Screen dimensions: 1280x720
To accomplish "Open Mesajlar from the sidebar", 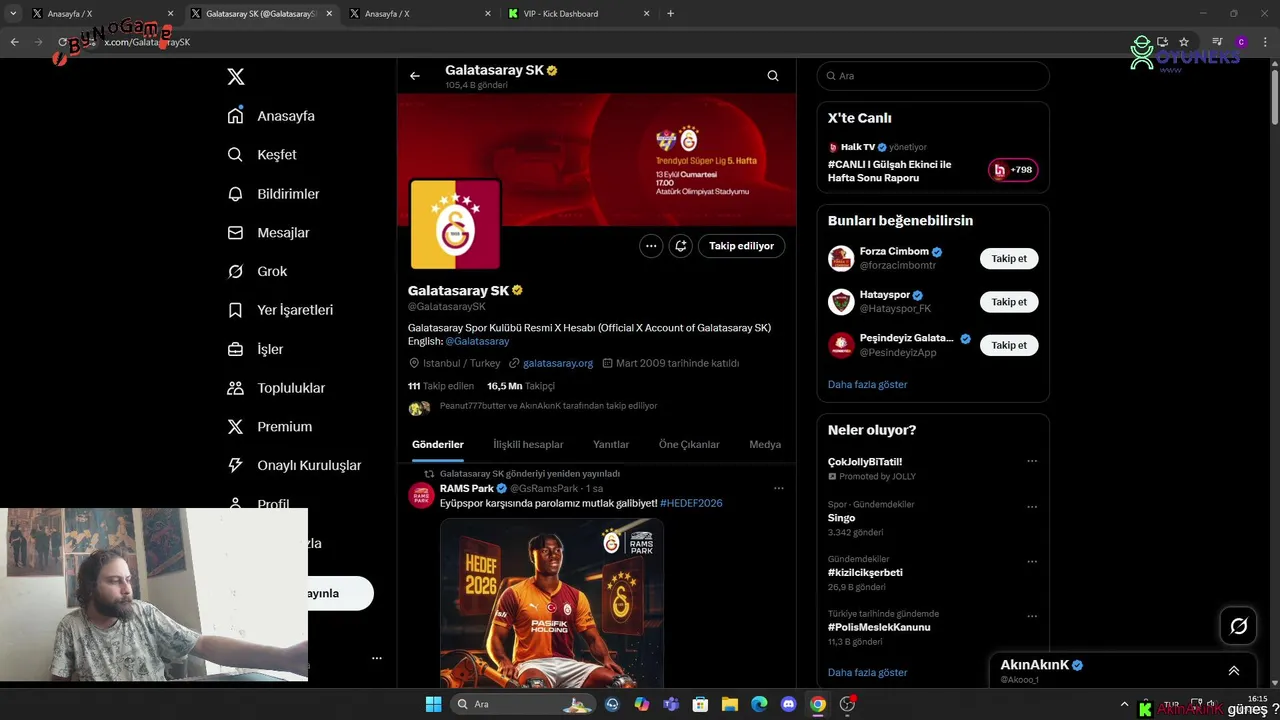I will (x=268, y=233).
